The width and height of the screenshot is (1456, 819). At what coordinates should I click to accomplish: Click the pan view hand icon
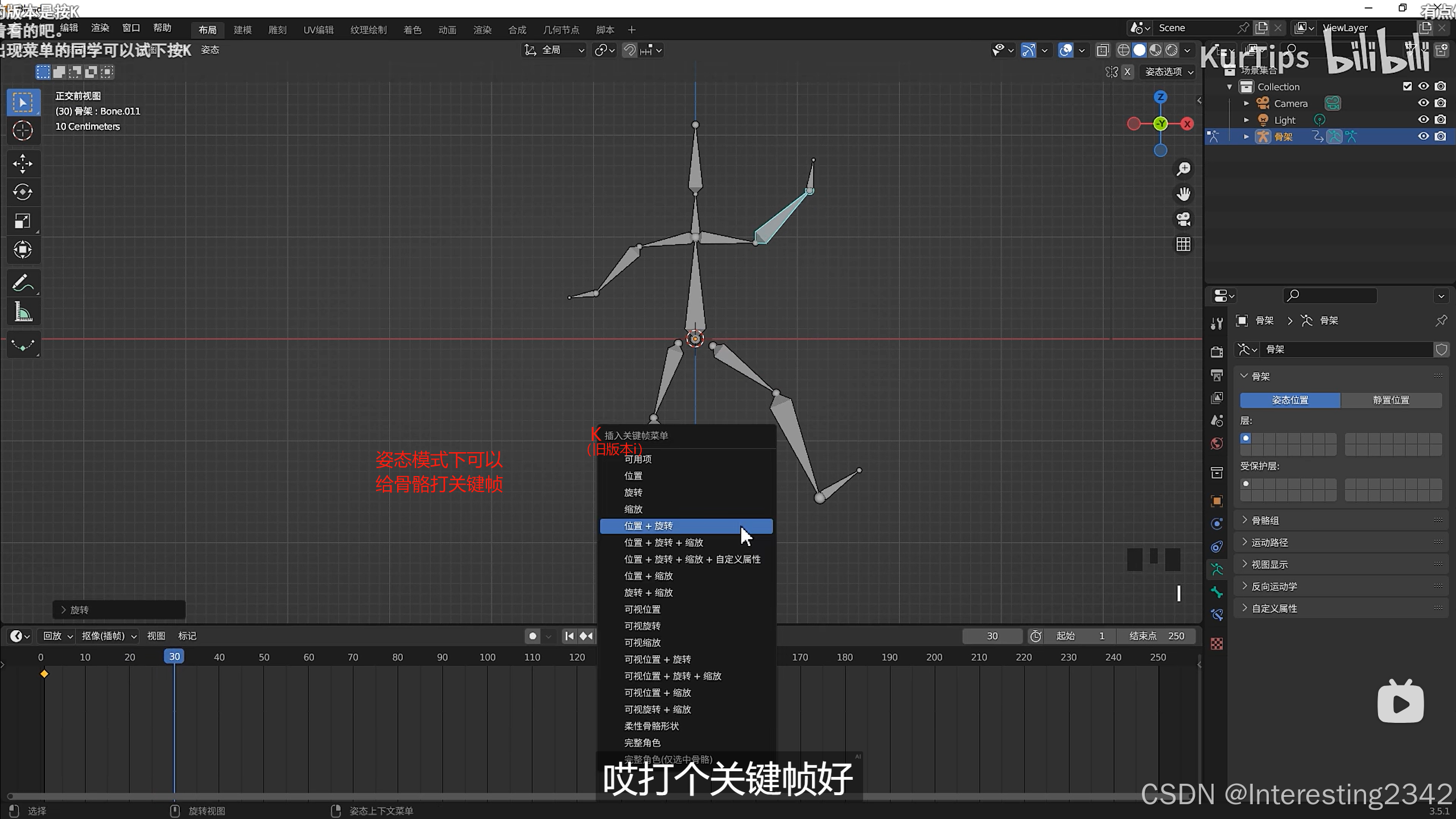1183,195
